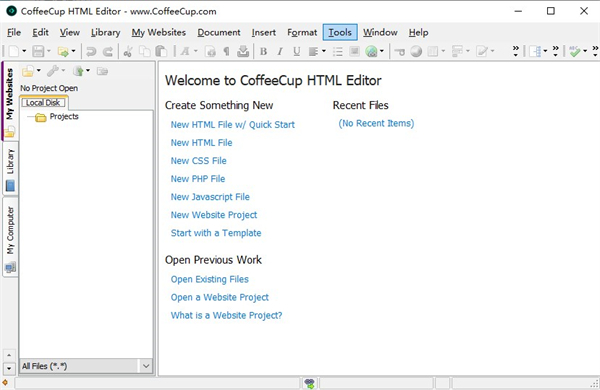Click the status bar sync icon
The image size is (600, 390).
(310, 383)
